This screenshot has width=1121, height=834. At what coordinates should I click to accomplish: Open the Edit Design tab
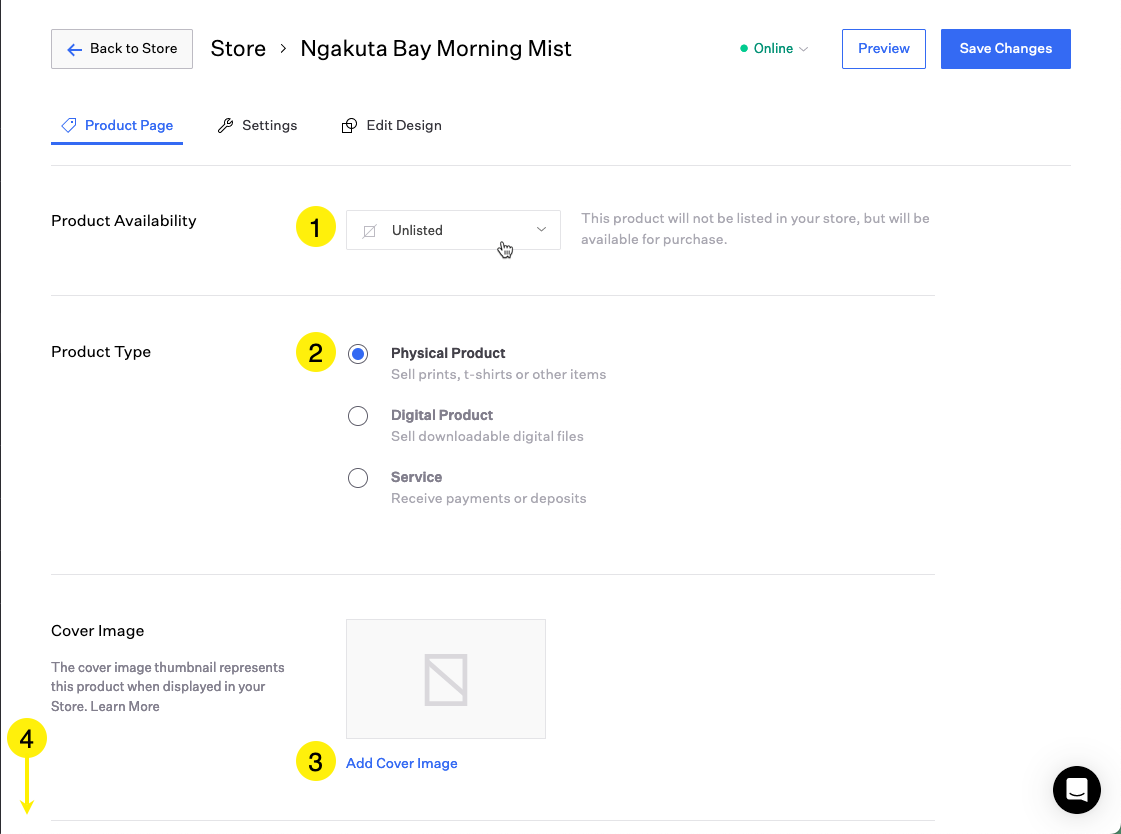tap(403, 125)
